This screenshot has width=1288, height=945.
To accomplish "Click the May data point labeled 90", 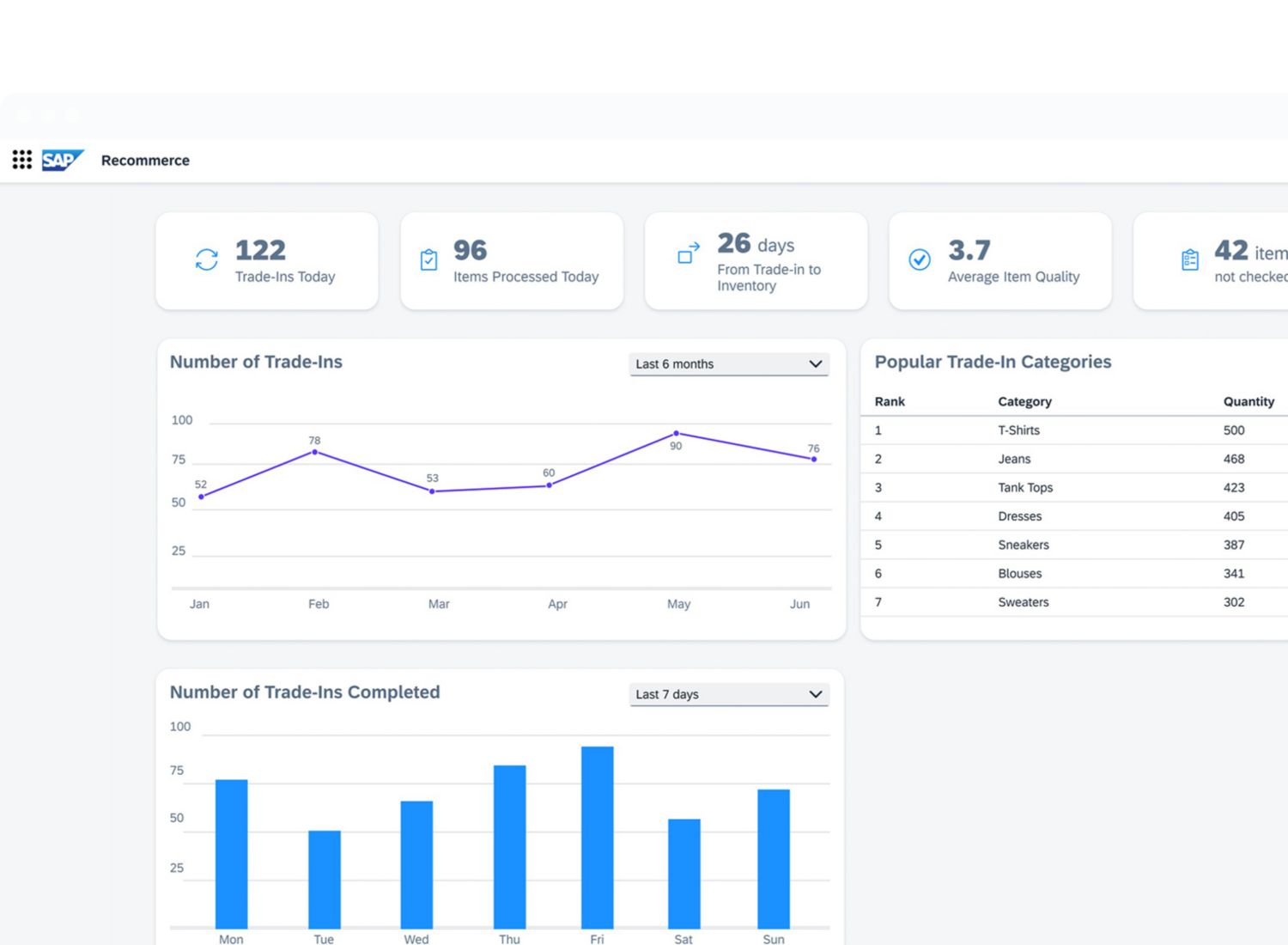I will coord(677,434).
